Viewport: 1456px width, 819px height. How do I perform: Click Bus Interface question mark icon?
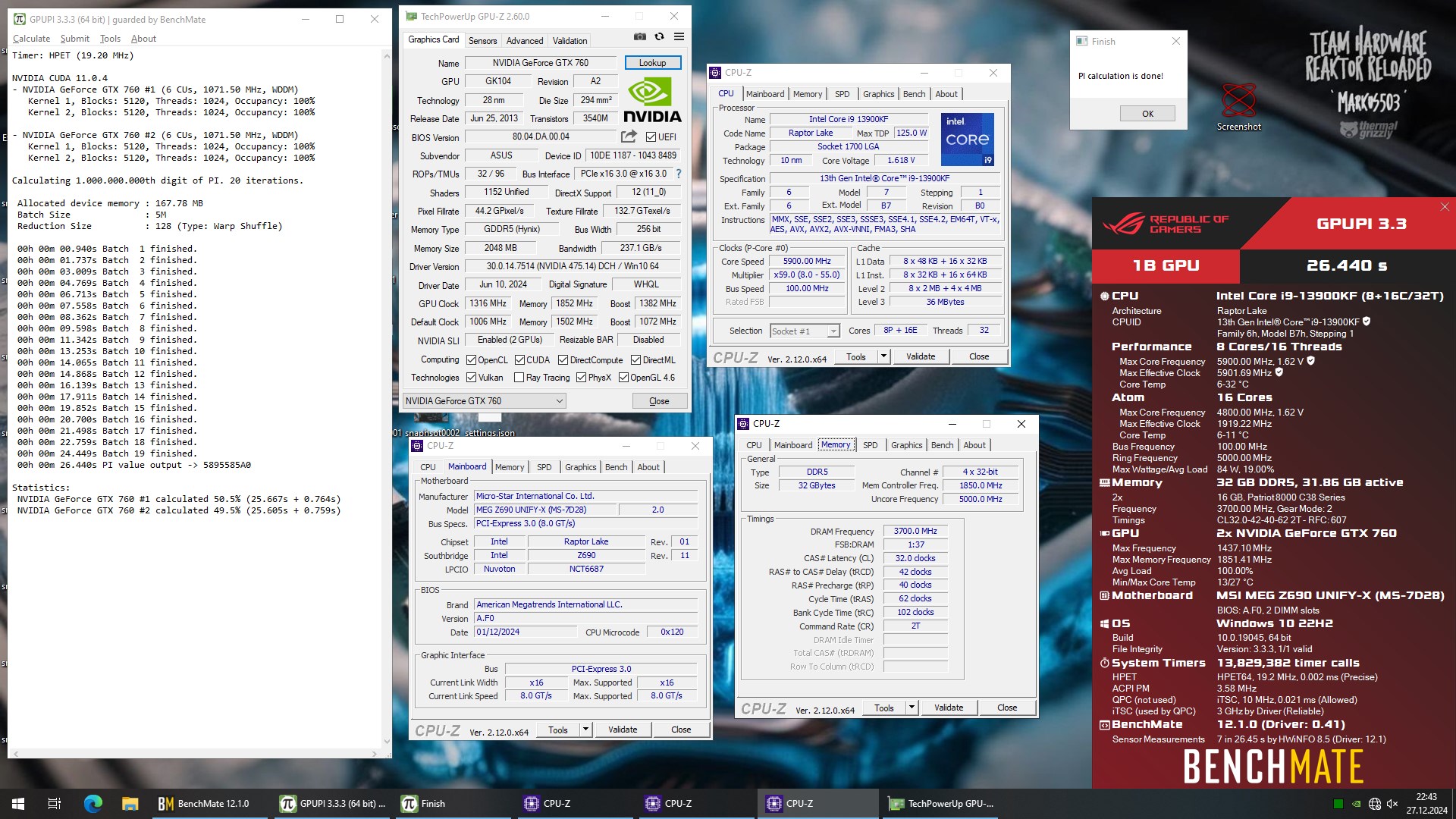[x=679, y=174]
